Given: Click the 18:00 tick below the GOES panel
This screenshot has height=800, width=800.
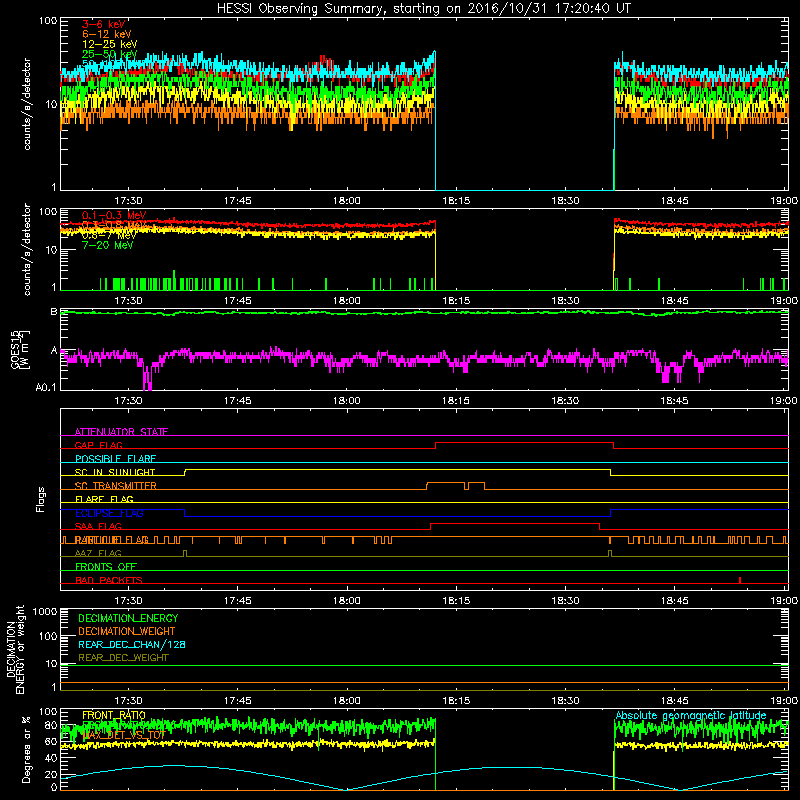Looking at the screenshot, I should pos(347,401).
